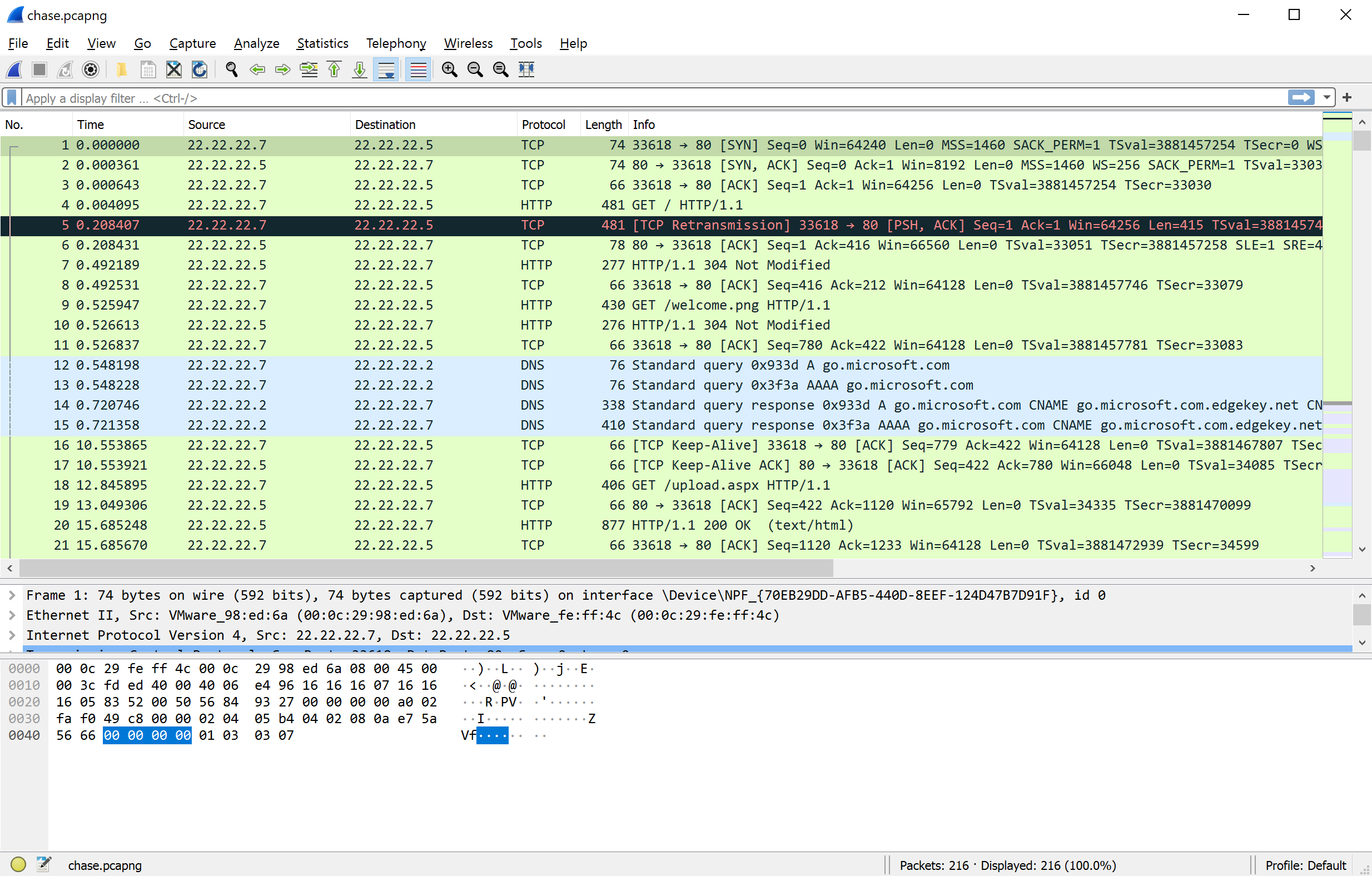This screenshot has height=876, width=1372.
Task: Open Capture options gear icon
Action: (91, 69)
